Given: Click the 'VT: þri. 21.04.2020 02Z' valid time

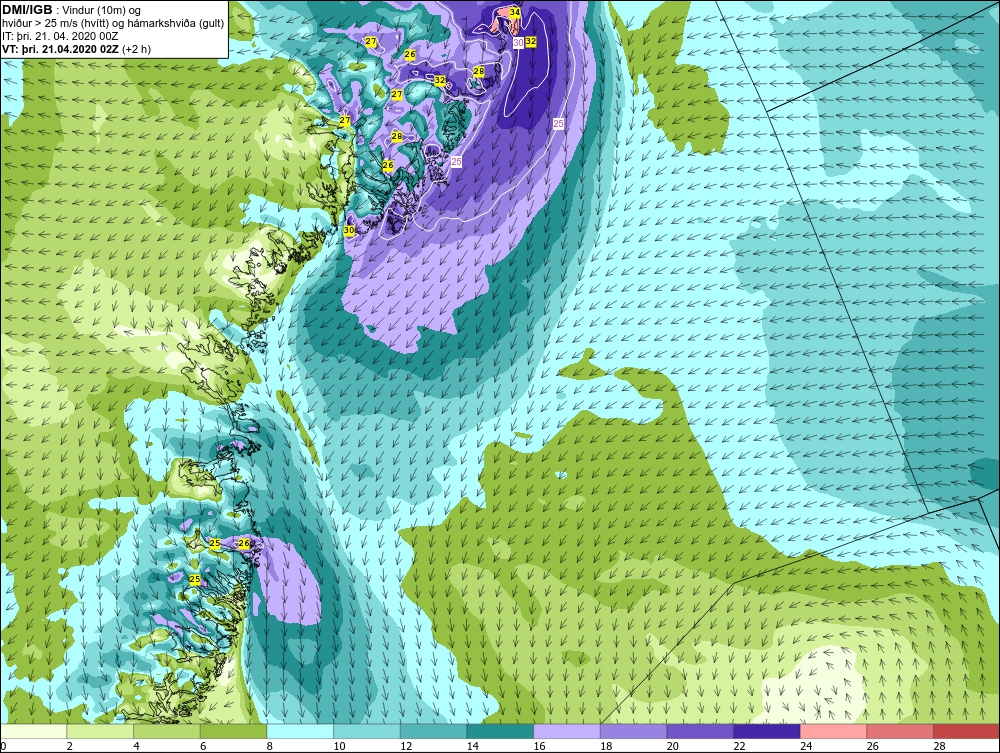Looking at the screenshot, I should coord(61,49).
